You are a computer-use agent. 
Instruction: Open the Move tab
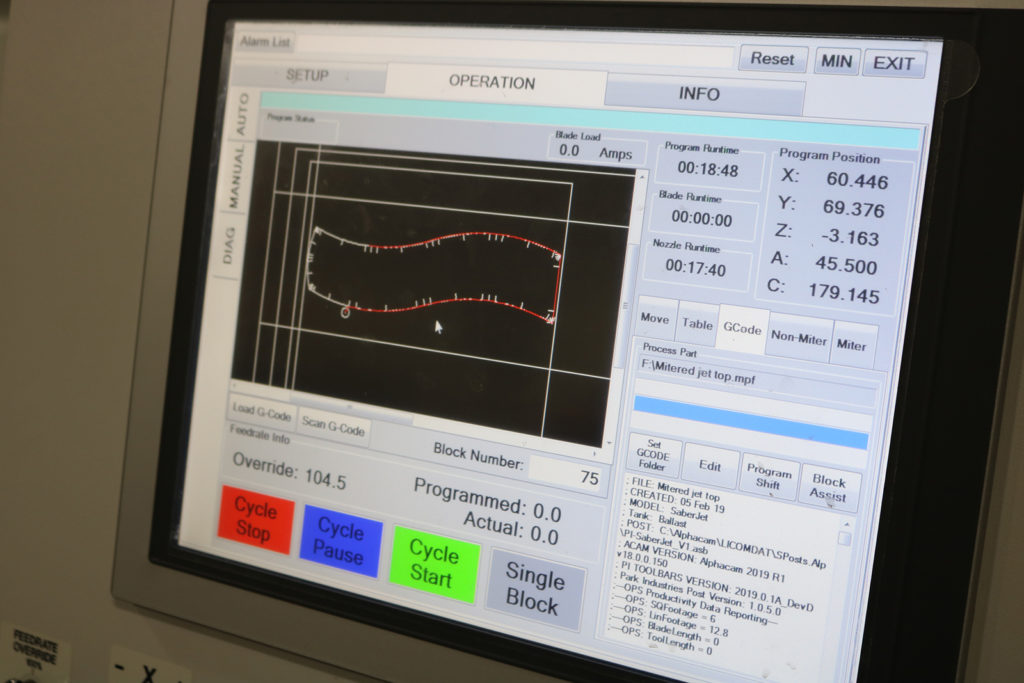coord(655,318)
